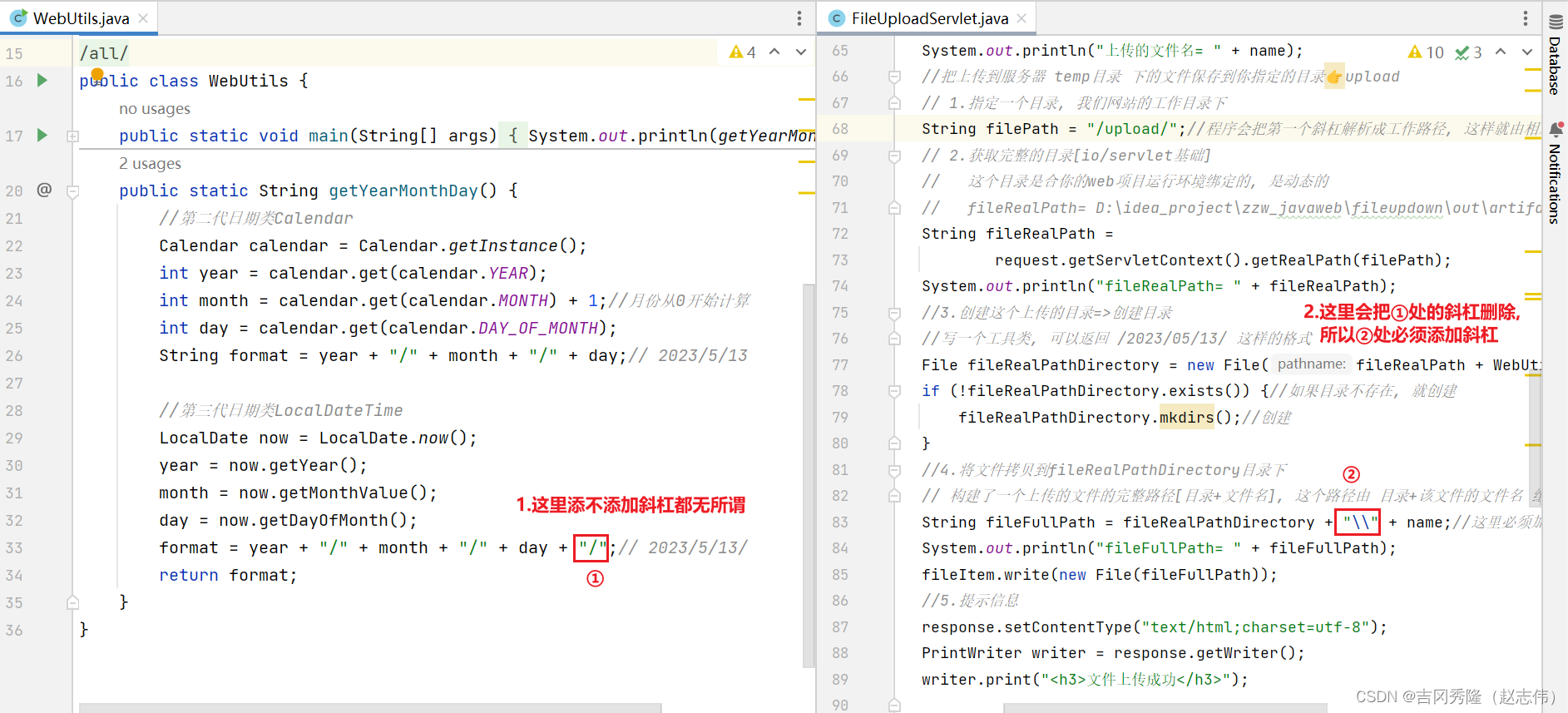This screenshot has width=1568, height=713.
Task: Click the highlighted mkdirs call on line 79
Action: coord(1186,418)
